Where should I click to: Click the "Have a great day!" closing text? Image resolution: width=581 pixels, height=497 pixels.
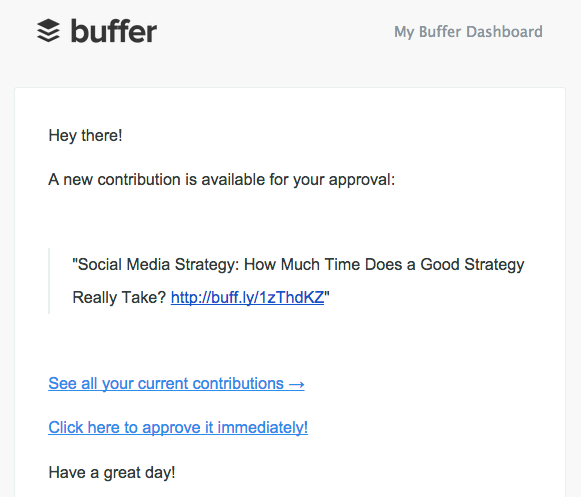tap(112, 473)
